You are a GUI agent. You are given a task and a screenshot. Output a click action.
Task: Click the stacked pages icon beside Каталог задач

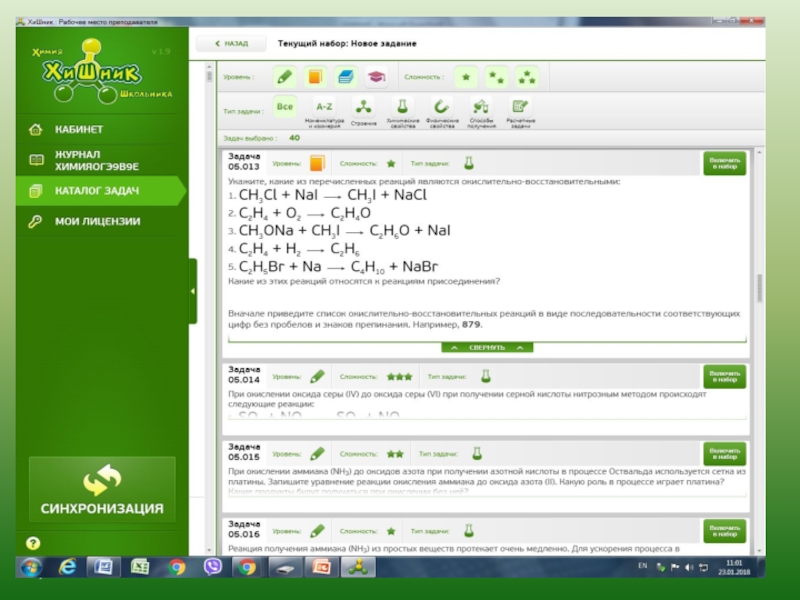36,191
